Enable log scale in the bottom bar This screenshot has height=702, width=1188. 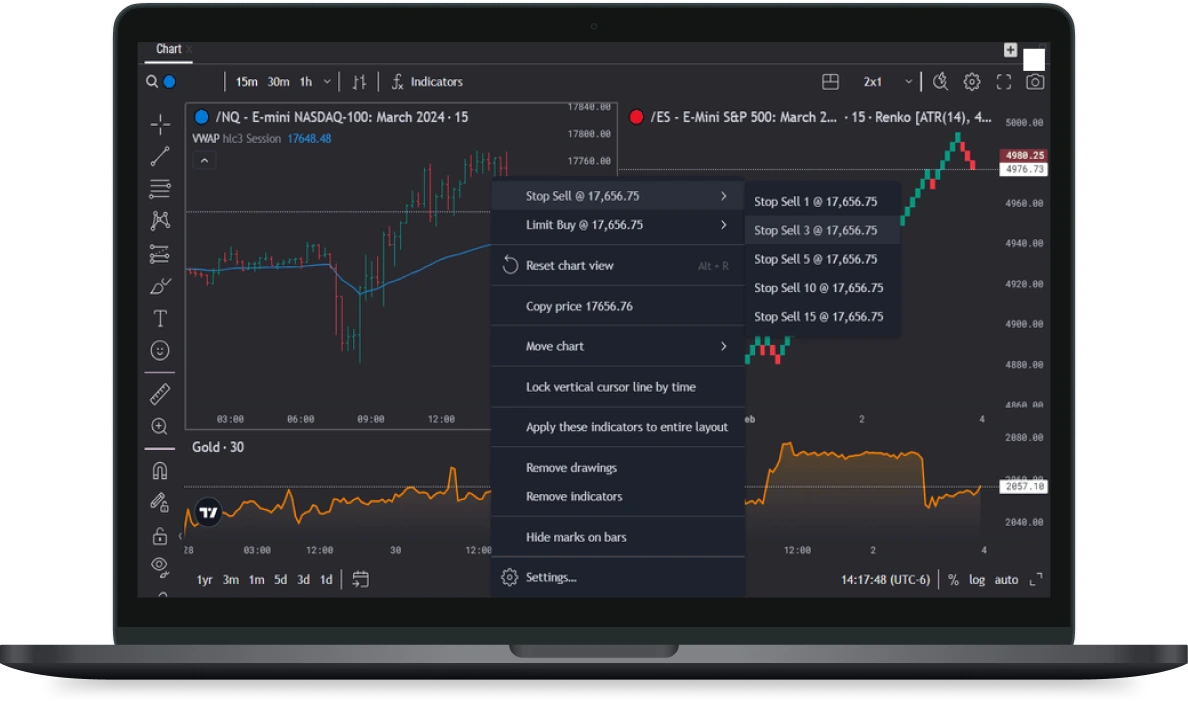point(977,579)
